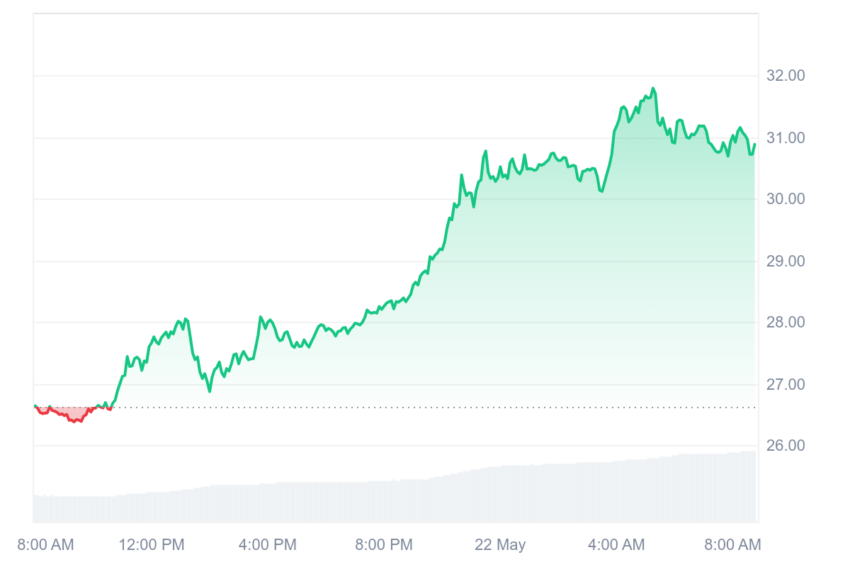The image size is (850, 567).
Task: Click the 29.00 price axis label
Action: pyautogui.click(x=785, y=261)
